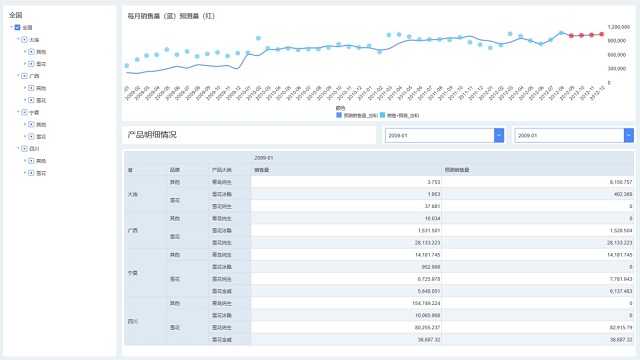Collapse the 全国 tree node arrow
The height and width of the screenshot is (360, 640).
(x=11, y=27)
